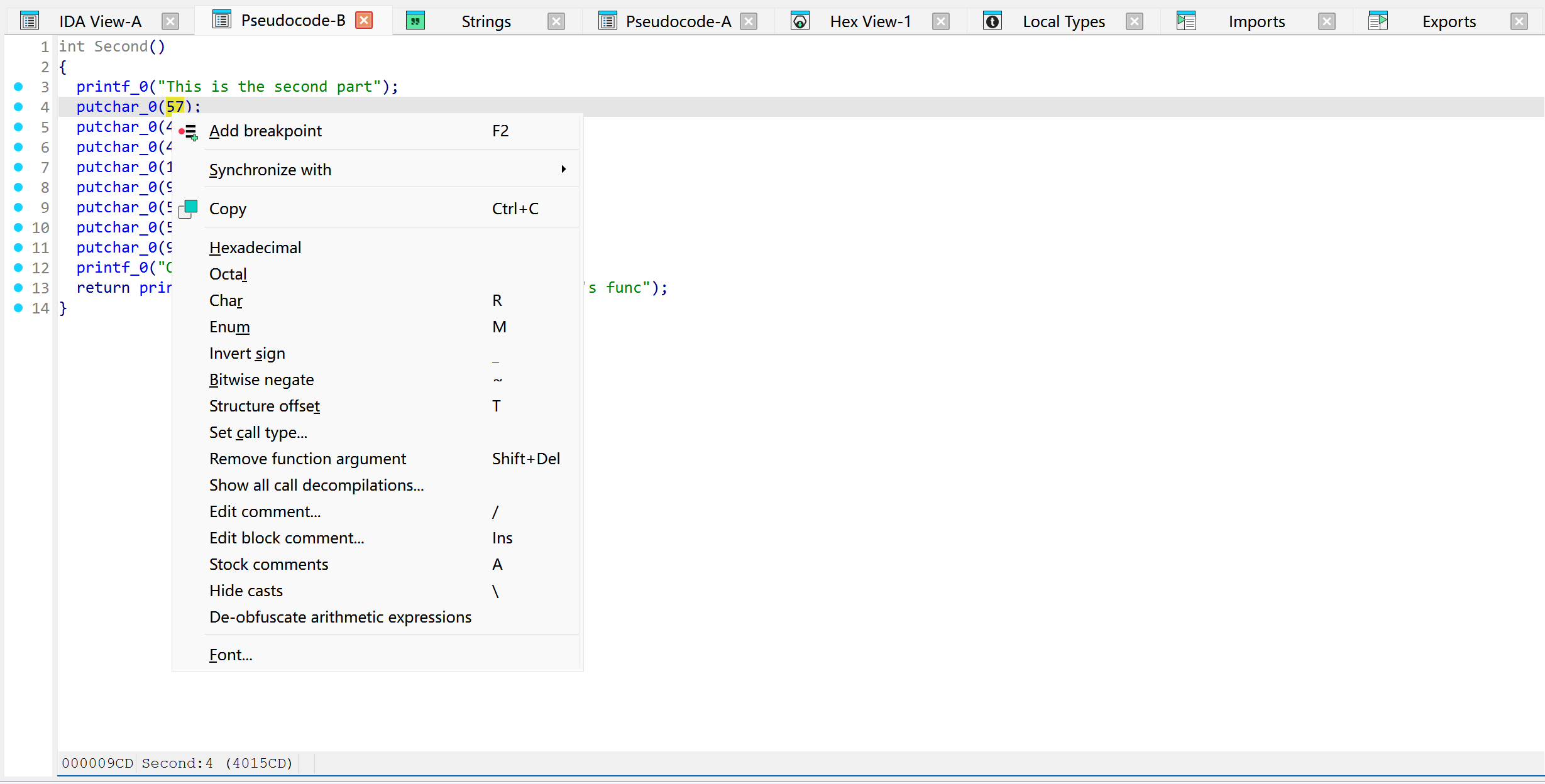Click the highlighted number 57
This screenshot has height=784, width=1545.
pyautogui.click(x=175, y=107)
